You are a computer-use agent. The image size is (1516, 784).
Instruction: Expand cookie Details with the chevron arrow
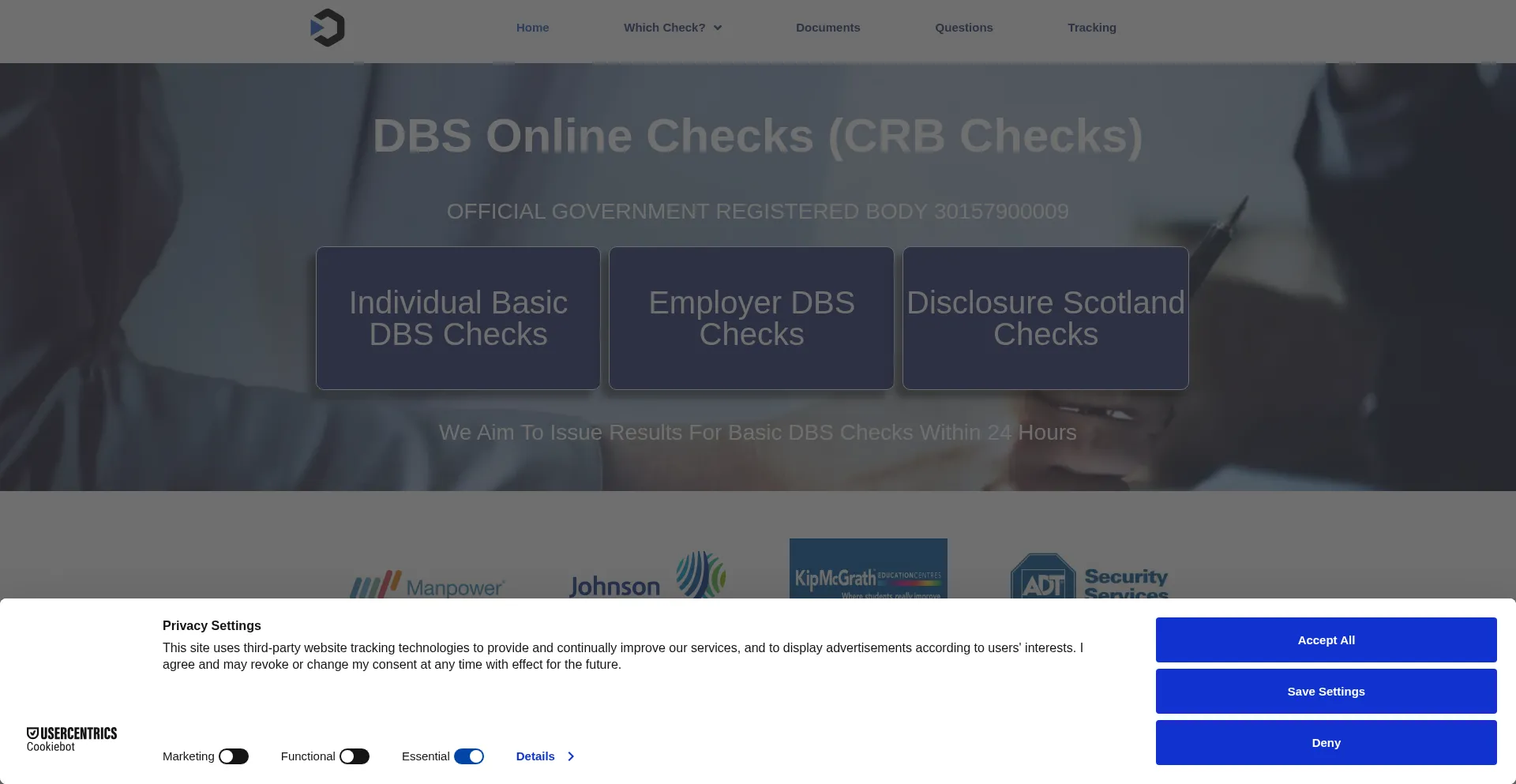tap(570, 756)
